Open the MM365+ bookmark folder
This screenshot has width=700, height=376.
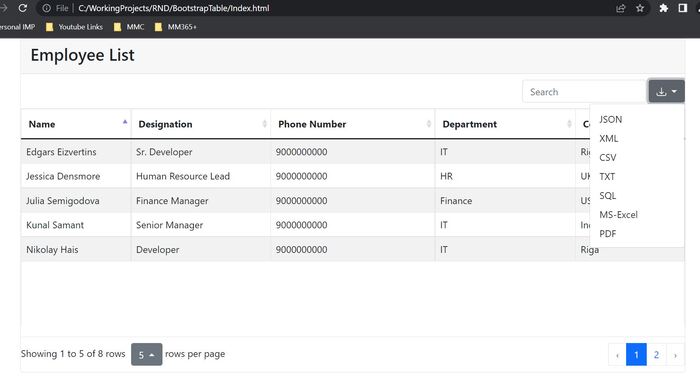pos(175,27)
